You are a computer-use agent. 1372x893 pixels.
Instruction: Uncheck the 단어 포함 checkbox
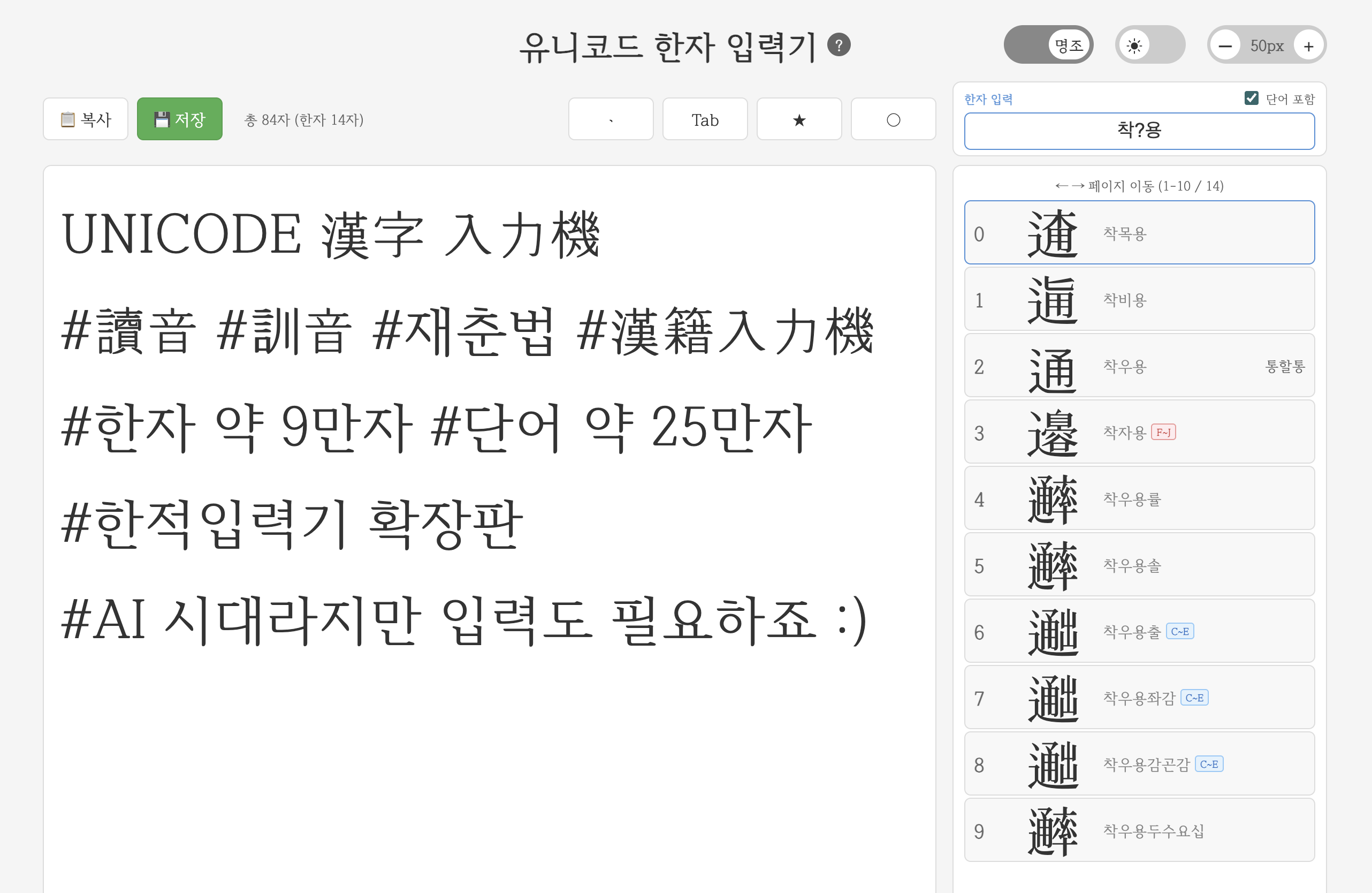tap(1251, 97)
